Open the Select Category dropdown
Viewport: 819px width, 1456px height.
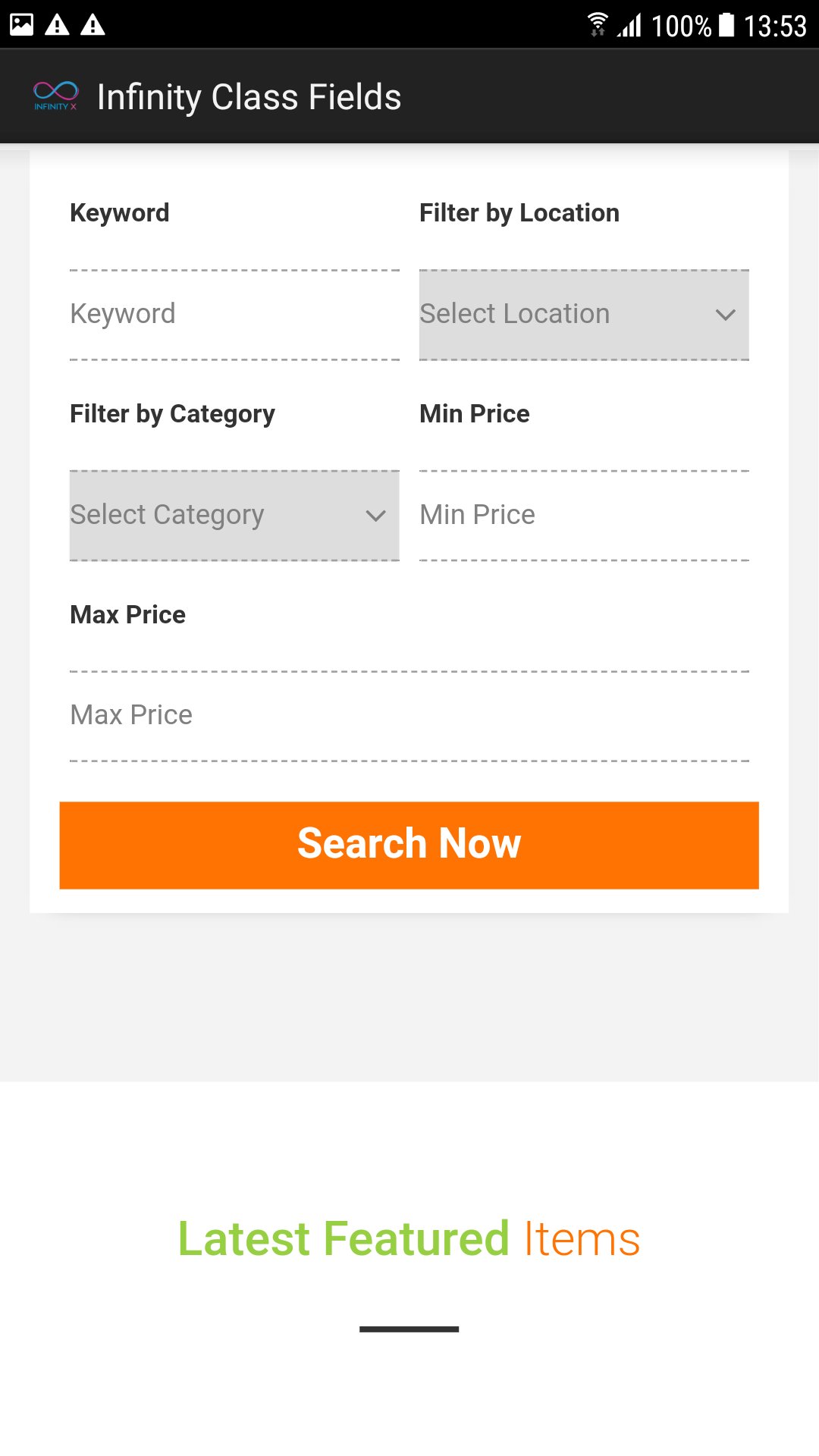(212, 516)
